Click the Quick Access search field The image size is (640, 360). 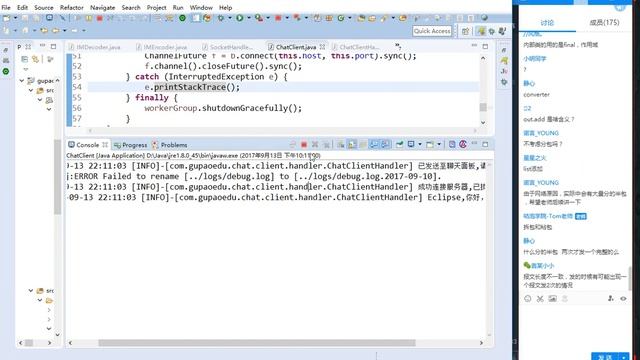(x=432, y=31)
